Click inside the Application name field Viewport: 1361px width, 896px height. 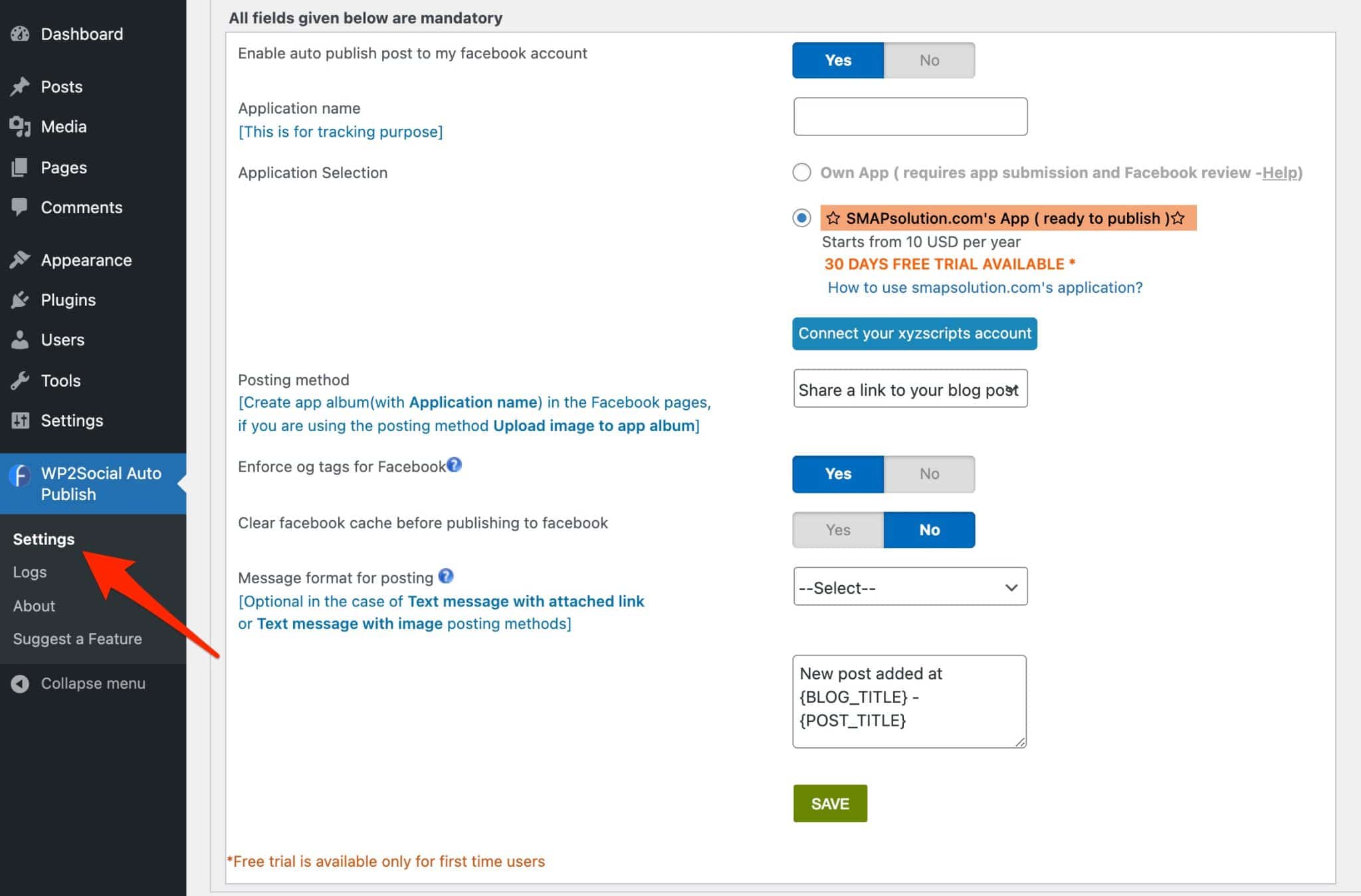point(910,116)
